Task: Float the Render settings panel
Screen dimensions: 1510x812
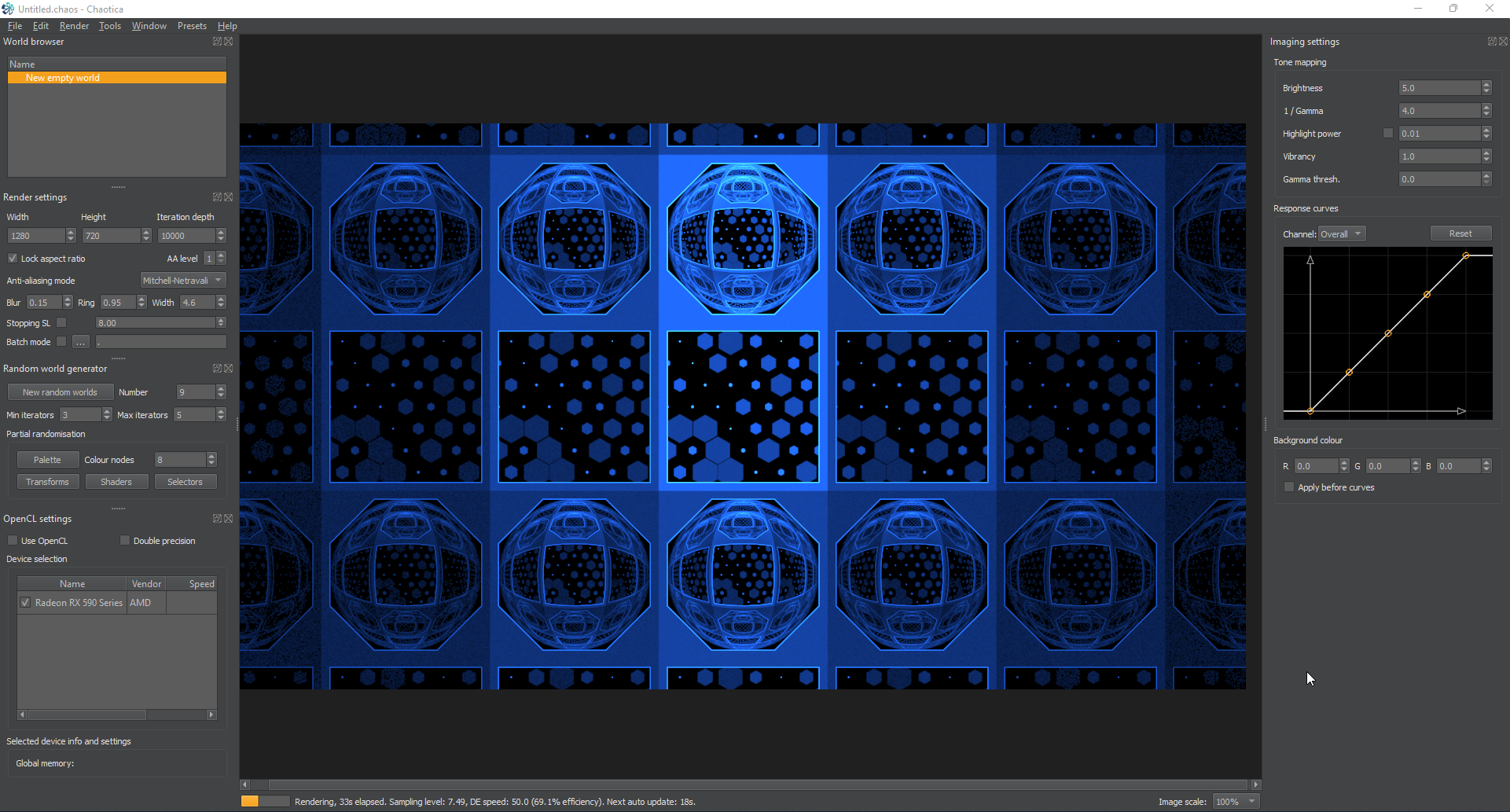Action: pyautogui.click(x=217, y=197)
